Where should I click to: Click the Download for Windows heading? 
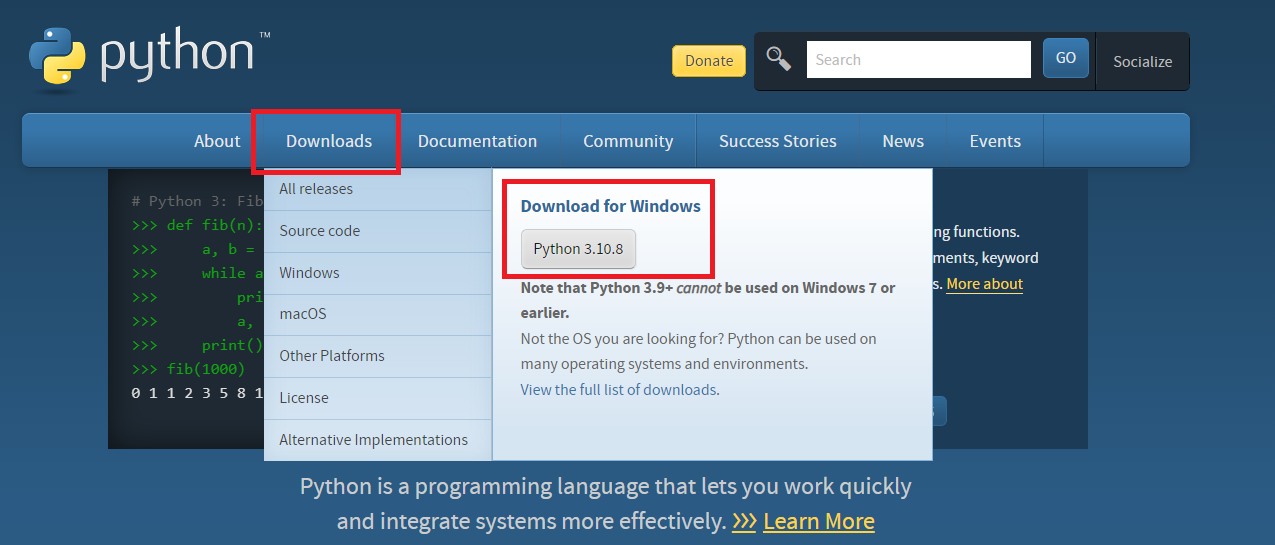[610, 206]
